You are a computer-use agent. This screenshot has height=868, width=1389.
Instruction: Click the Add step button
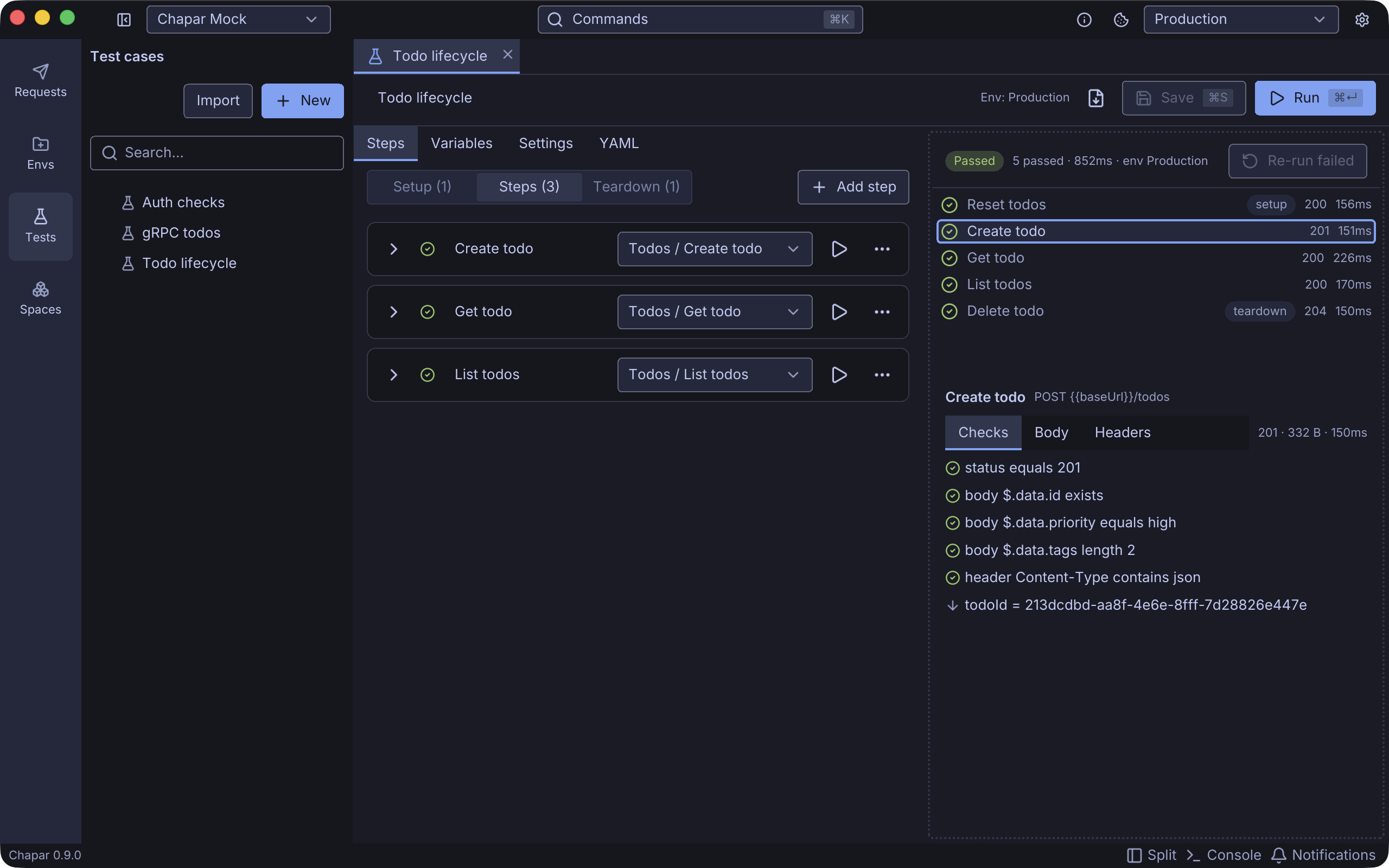[x=853, y=187]
